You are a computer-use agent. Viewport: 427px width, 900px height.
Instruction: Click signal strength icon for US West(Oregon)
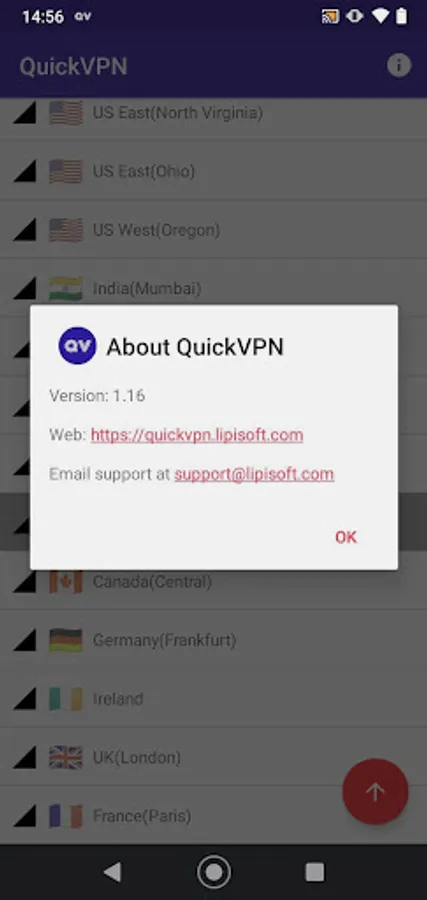[25, 230]
